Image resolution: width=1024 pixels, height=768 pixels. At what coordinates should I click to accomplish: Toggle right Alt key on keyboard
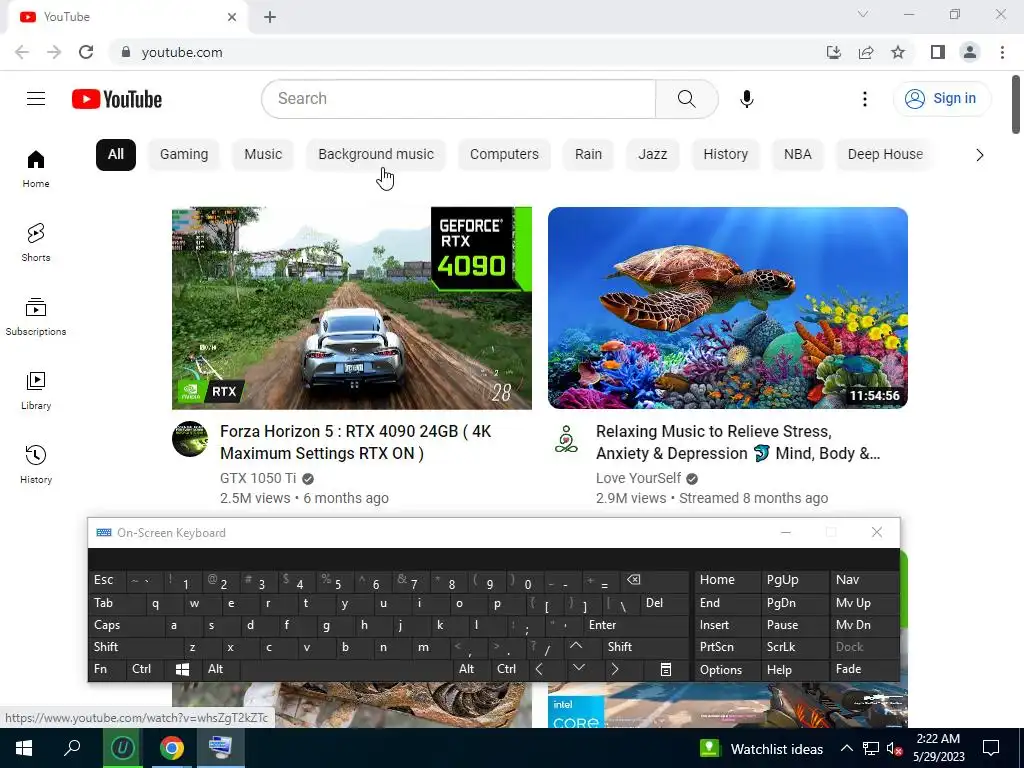tap(471, 669)
